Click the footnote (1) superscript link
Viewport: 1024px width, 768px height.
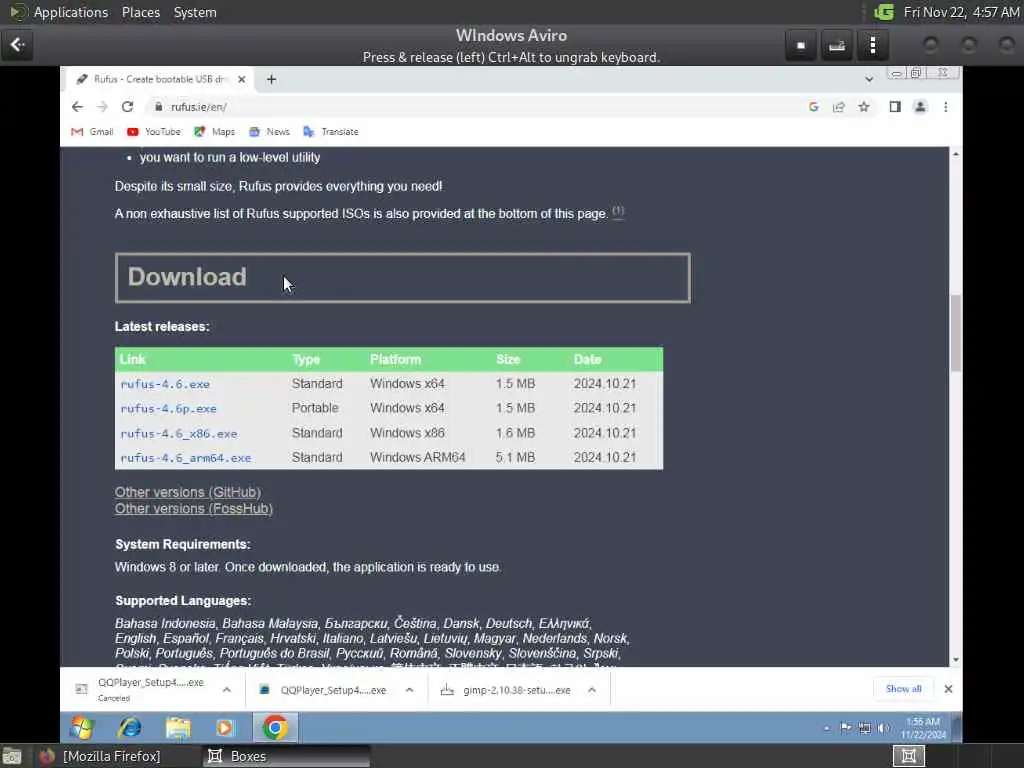click(x=618, y=211)
